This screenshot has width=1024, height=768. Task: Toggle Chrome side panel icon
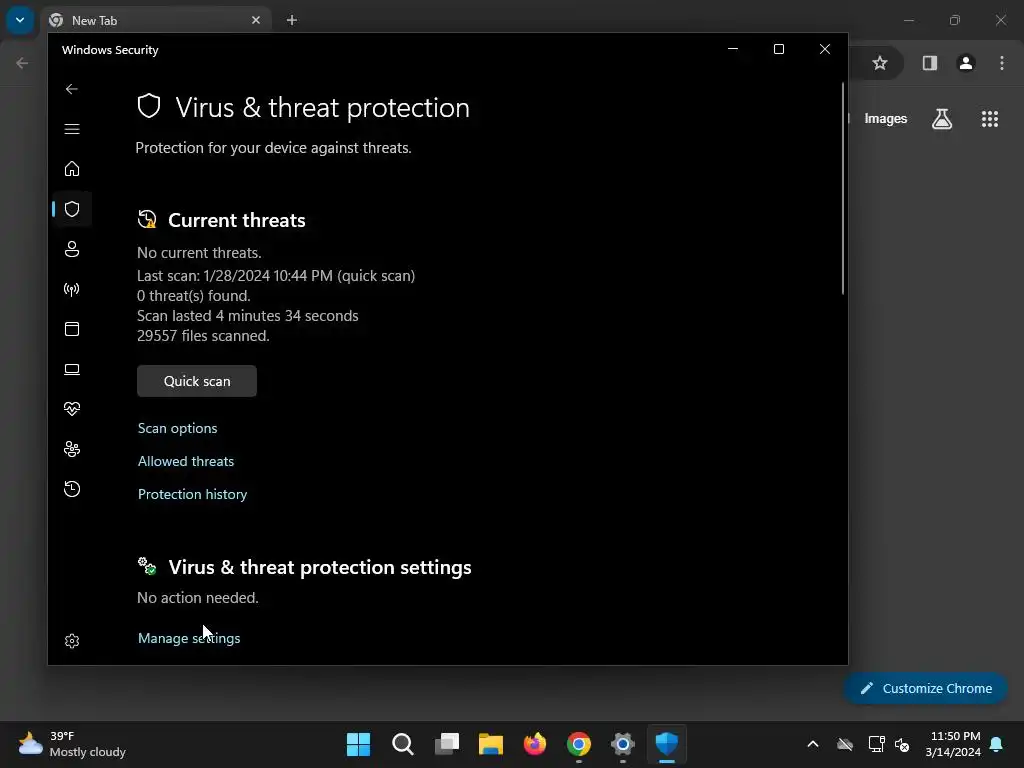[930, 63]
